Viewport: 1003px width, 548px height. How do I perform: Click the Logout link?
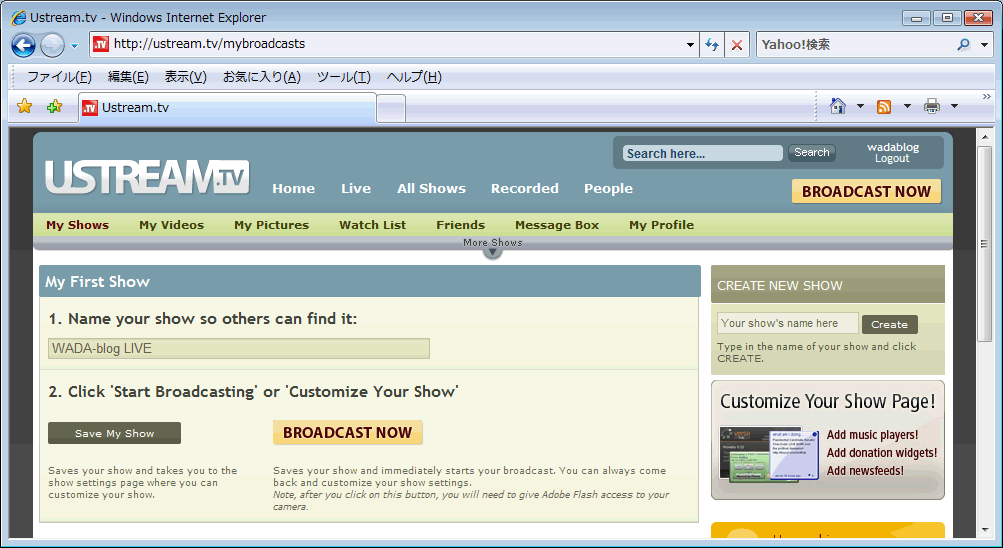point(892,159)
